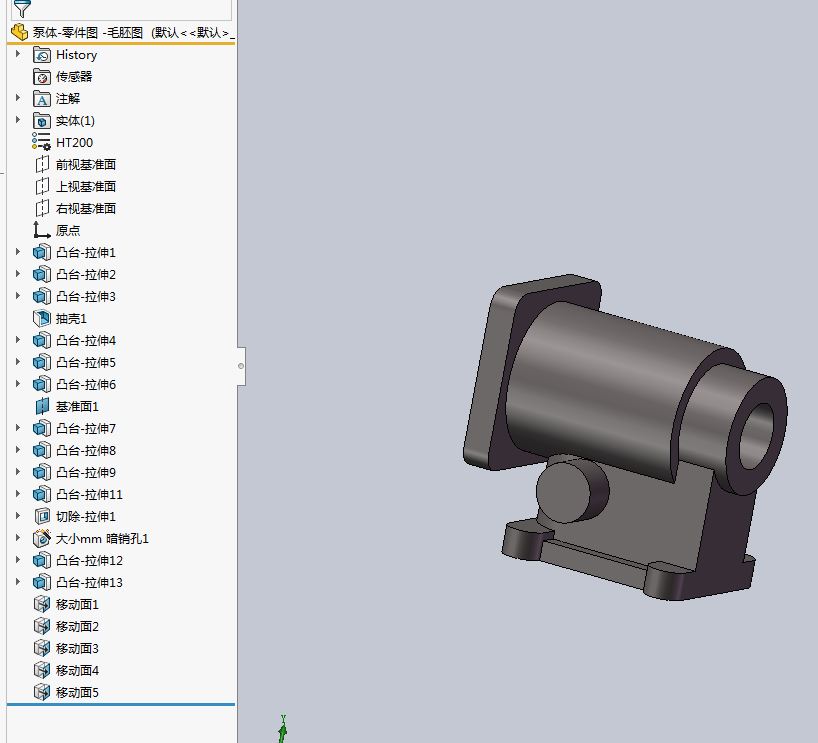The image size is (818, 743).
Task: Select the 凸台-拉伸13 tree label
Action: click(x=89, y=582)
